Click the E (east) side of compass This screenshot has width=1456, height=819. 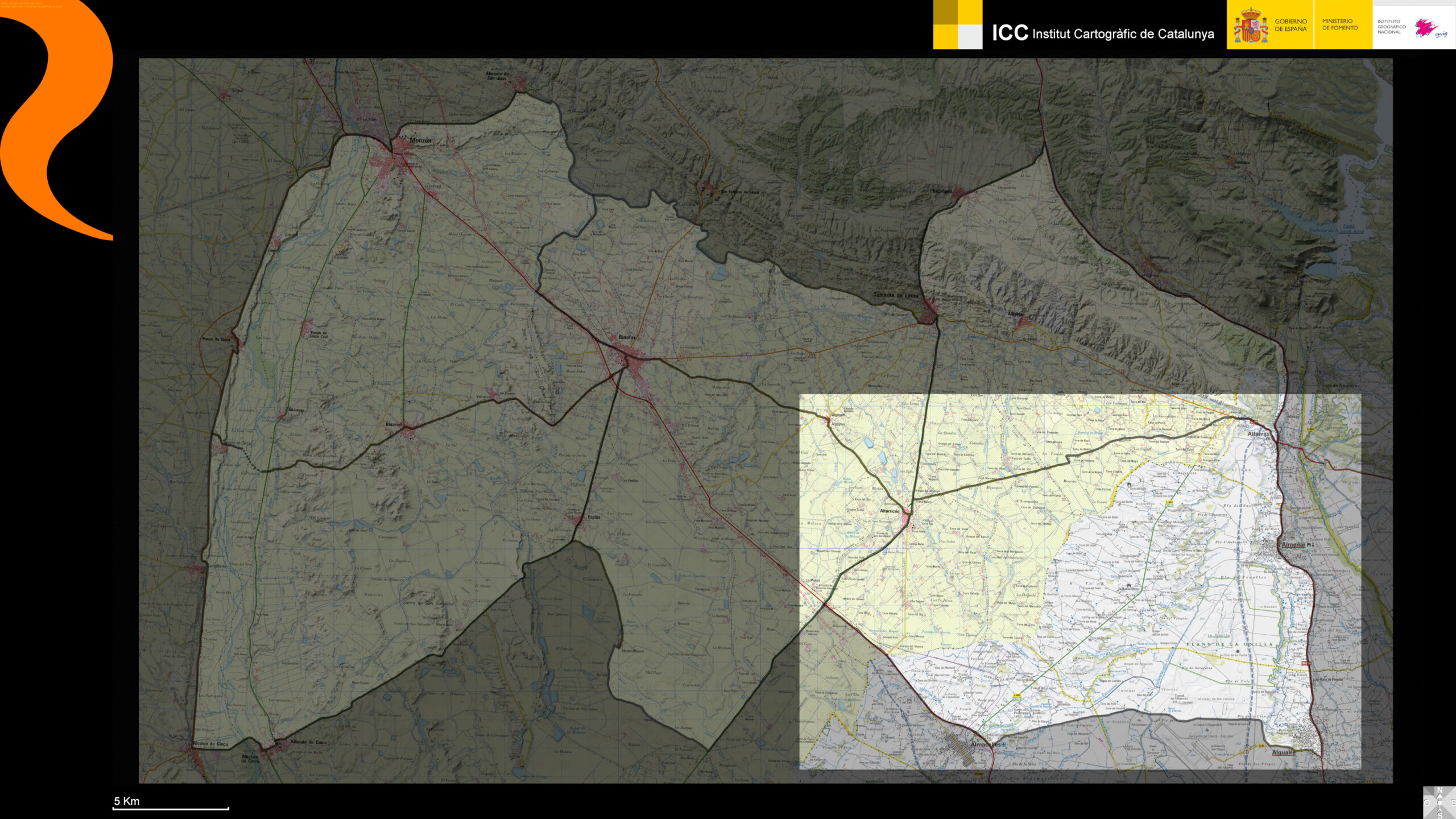pyautogui.click(x=1453, y=803)
